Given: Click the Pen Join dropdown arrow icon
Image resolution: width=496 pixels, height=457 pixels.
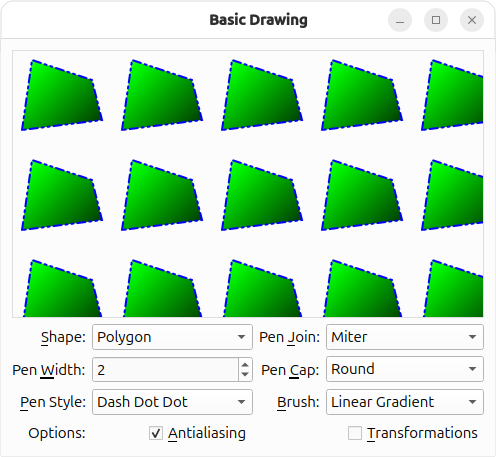Looking at the screenshot, I should click(x=472, y=337).
